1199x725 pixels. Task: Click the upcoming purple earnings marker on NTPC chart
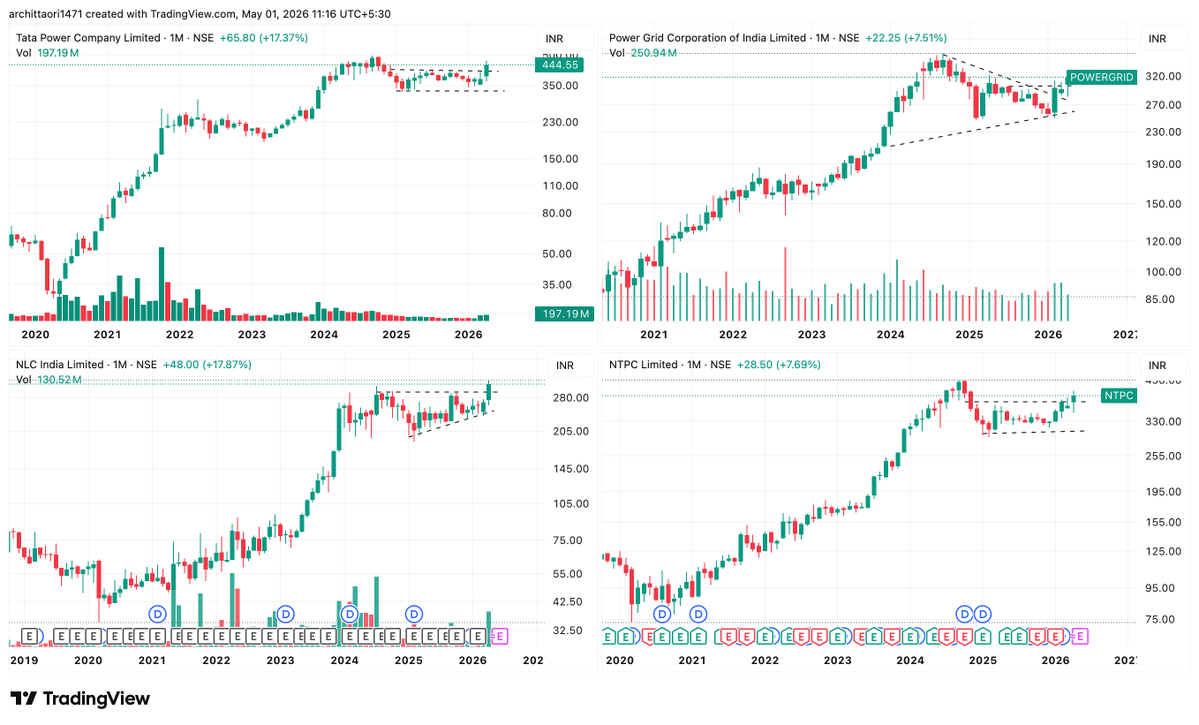[x=1079, y=636]
